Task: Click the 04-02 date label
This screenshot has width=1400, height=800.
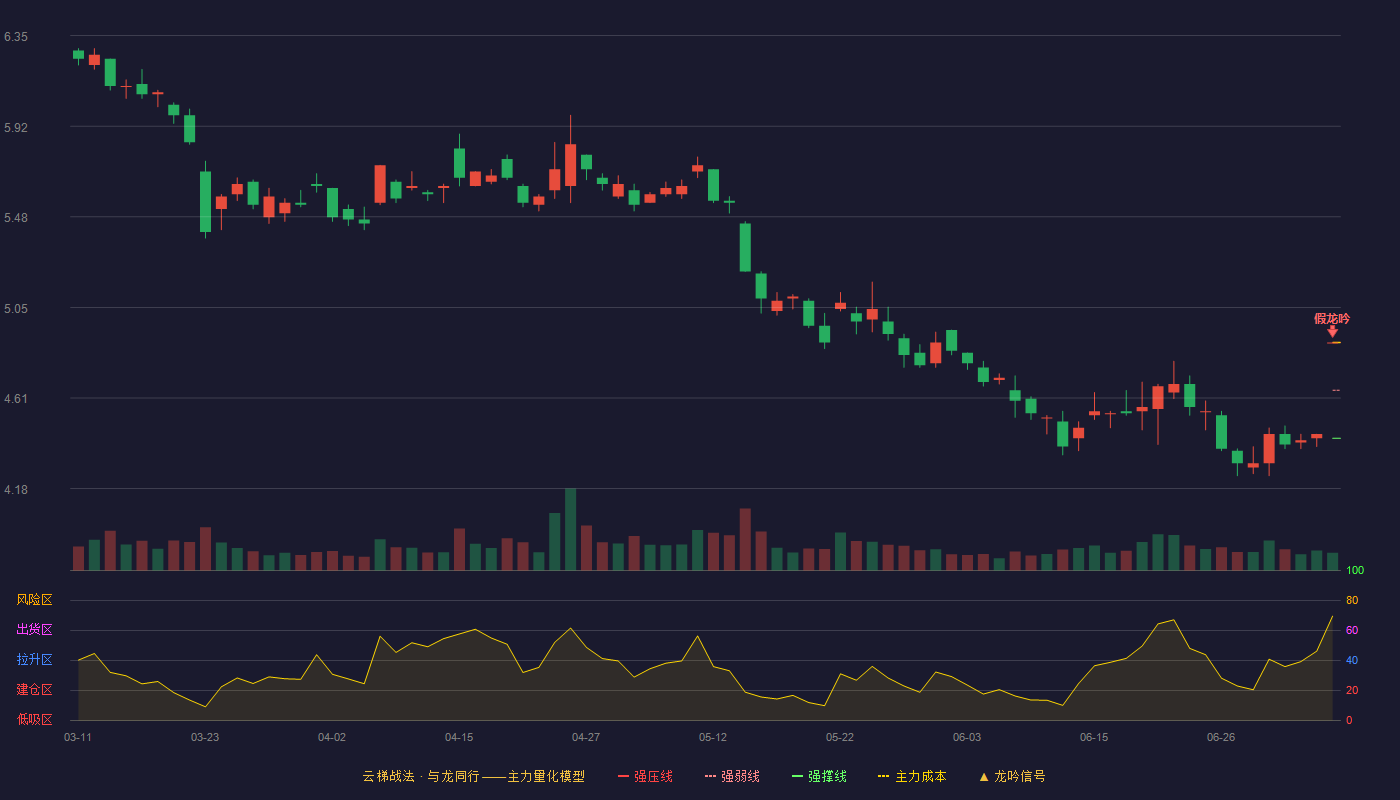Action: coord(332,737)
